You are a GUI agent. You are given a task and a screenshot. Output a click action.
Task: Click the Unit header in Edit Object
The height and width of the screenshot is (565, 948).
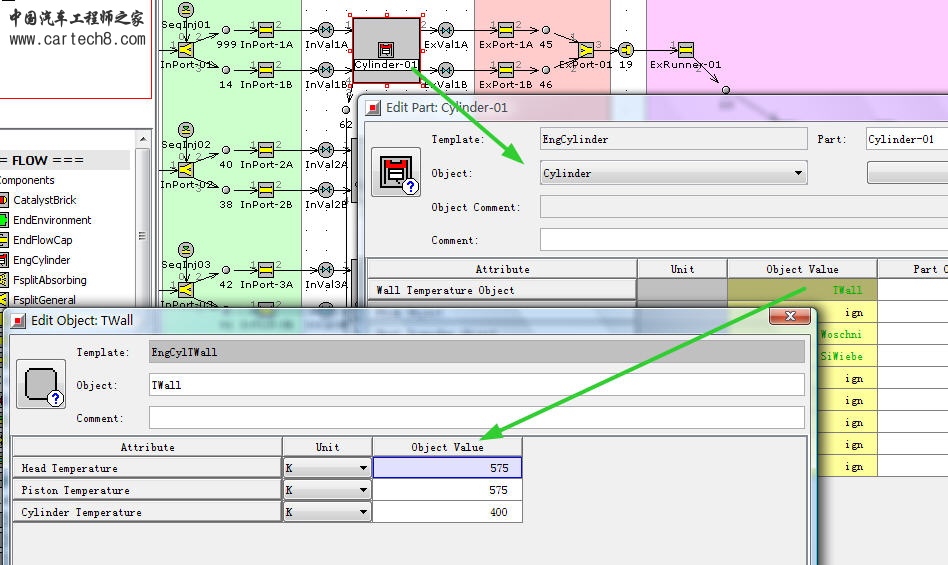pos(327,447)
